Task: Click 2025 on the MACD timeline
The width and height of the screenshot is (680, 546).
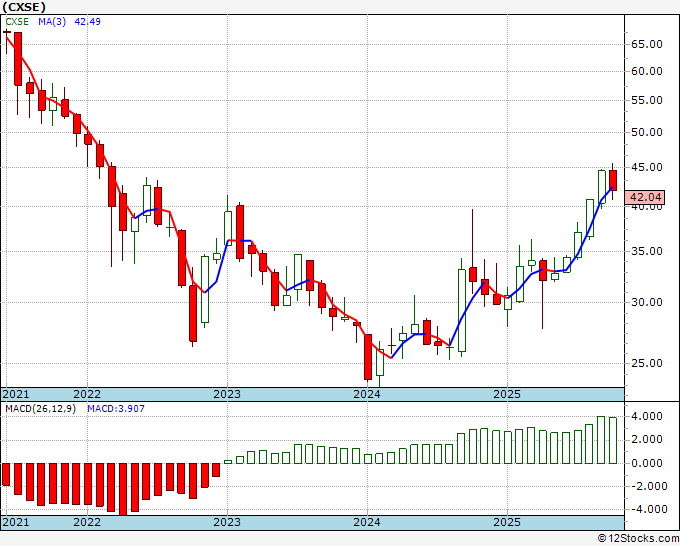Action: point(507,522)
